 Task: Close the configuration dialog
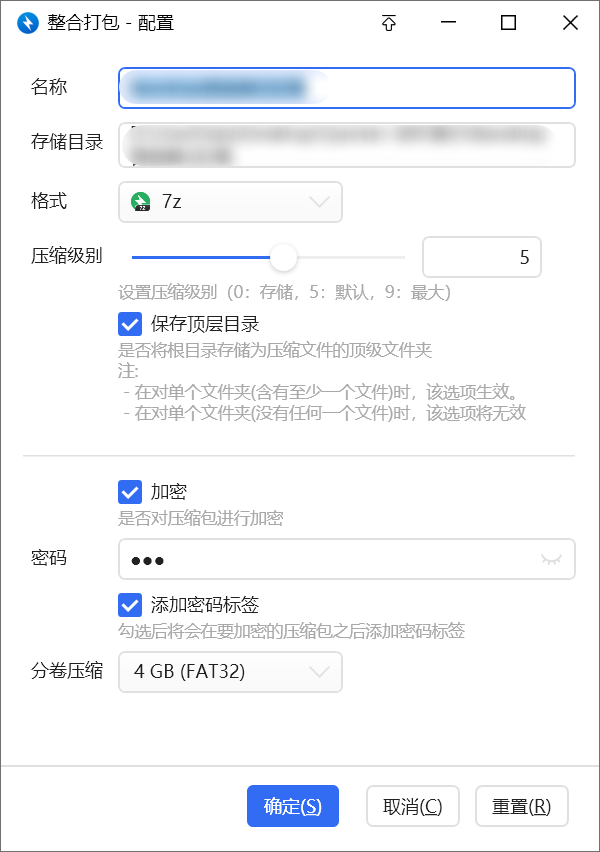[x=570, y=23]
